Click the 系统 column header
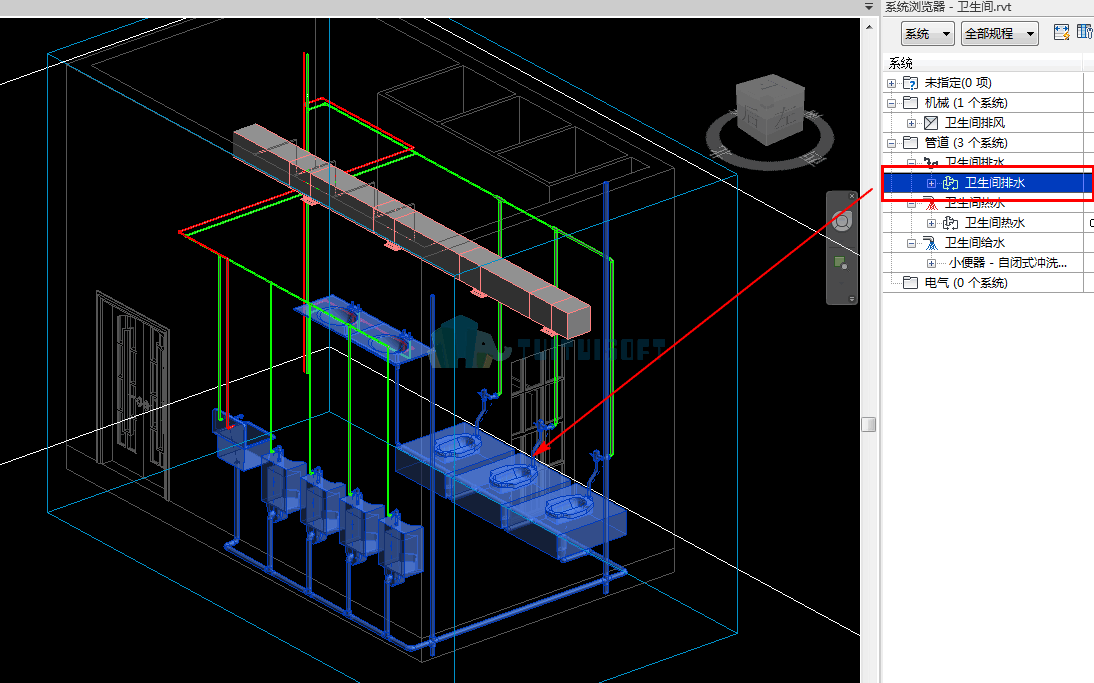1094x683 pixels. coord(983,63)
